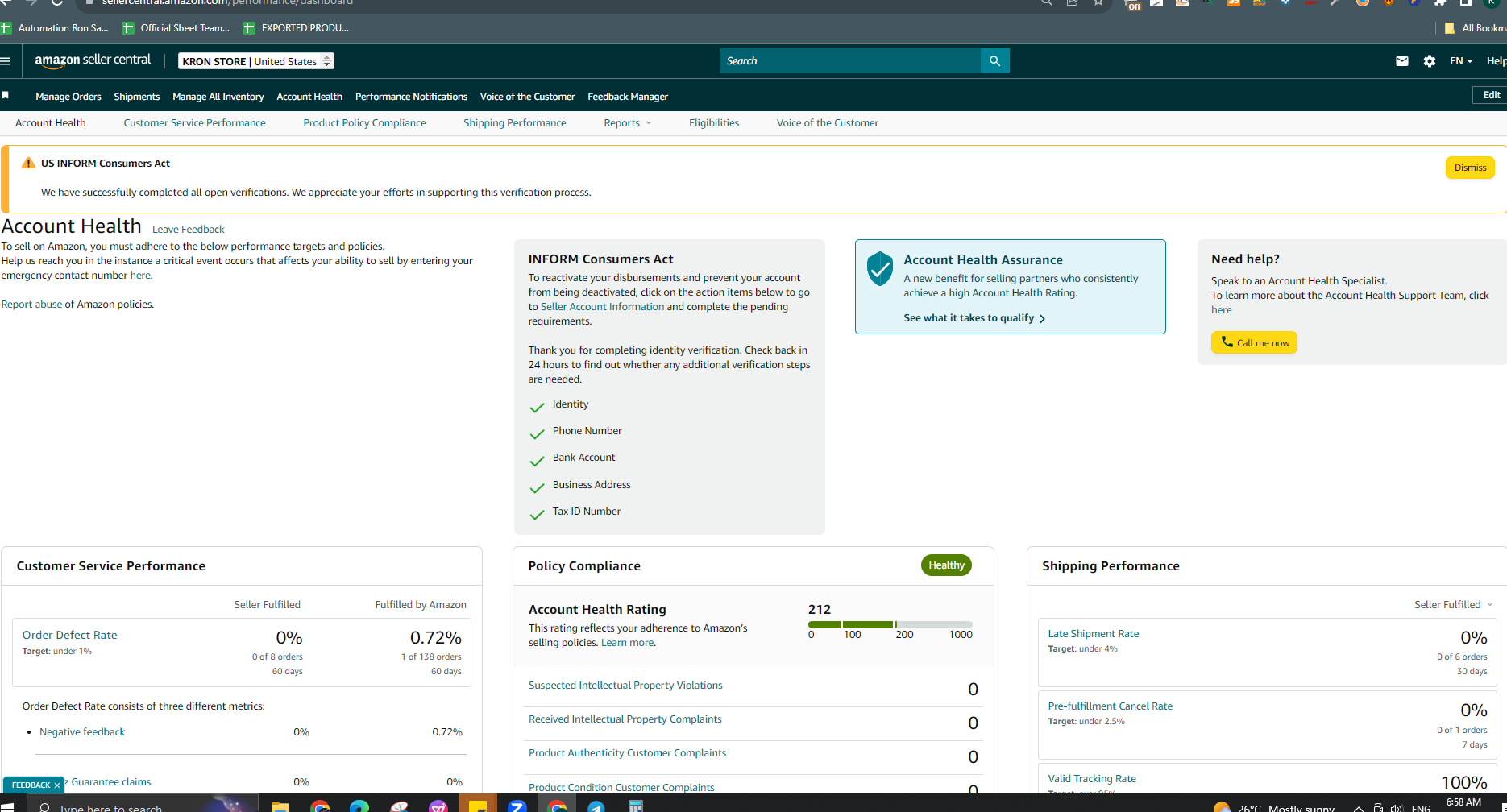
Task: Open the EN language dropdown
Action: [x=1461, y=61]
